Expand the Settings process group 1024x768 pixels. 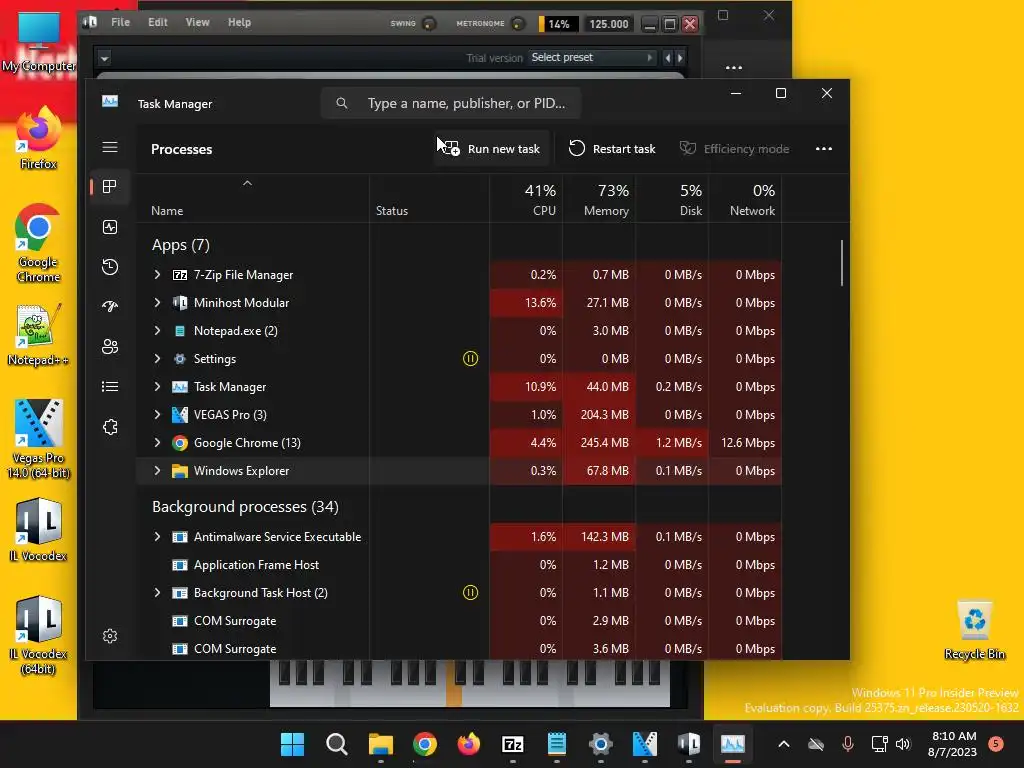pyautogui.click(x=157, y=359)
